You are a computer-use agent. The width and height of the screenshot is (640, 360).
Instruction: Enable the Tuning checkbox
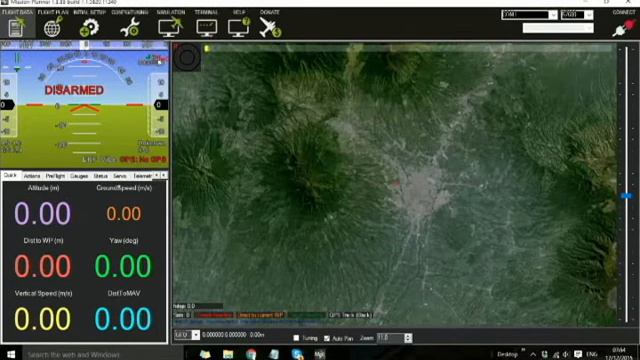(x=296, y=338)
